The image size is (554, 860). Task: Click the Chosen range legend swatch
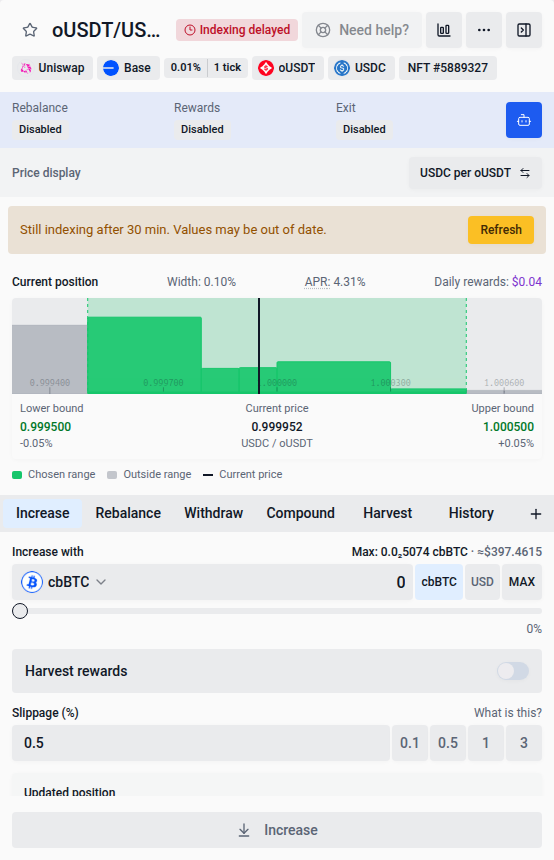coord(17,475)
